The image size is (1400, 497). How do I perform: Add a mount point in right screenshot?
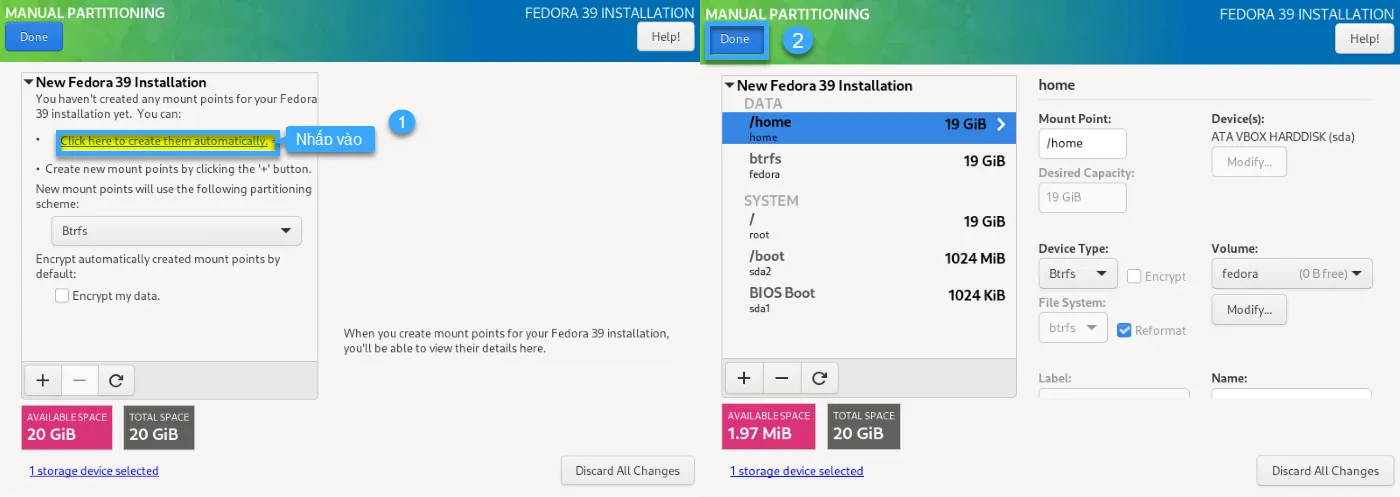tap(743, 378)
